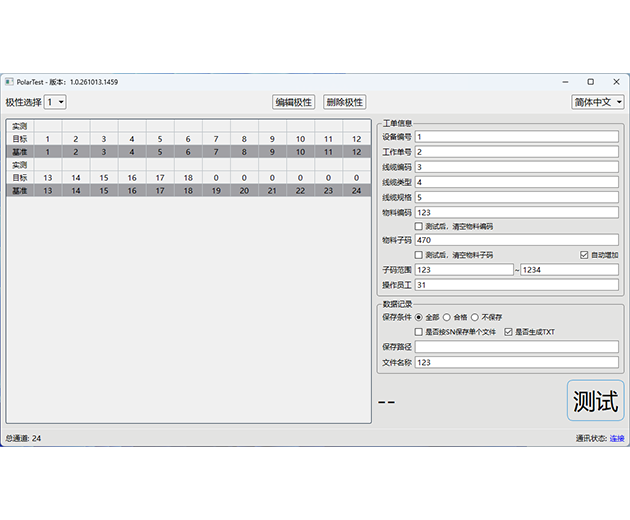Select the 合格 save condition radio
Screen dimensions: 630x520
pyautogui.click(x=447, y=317)
